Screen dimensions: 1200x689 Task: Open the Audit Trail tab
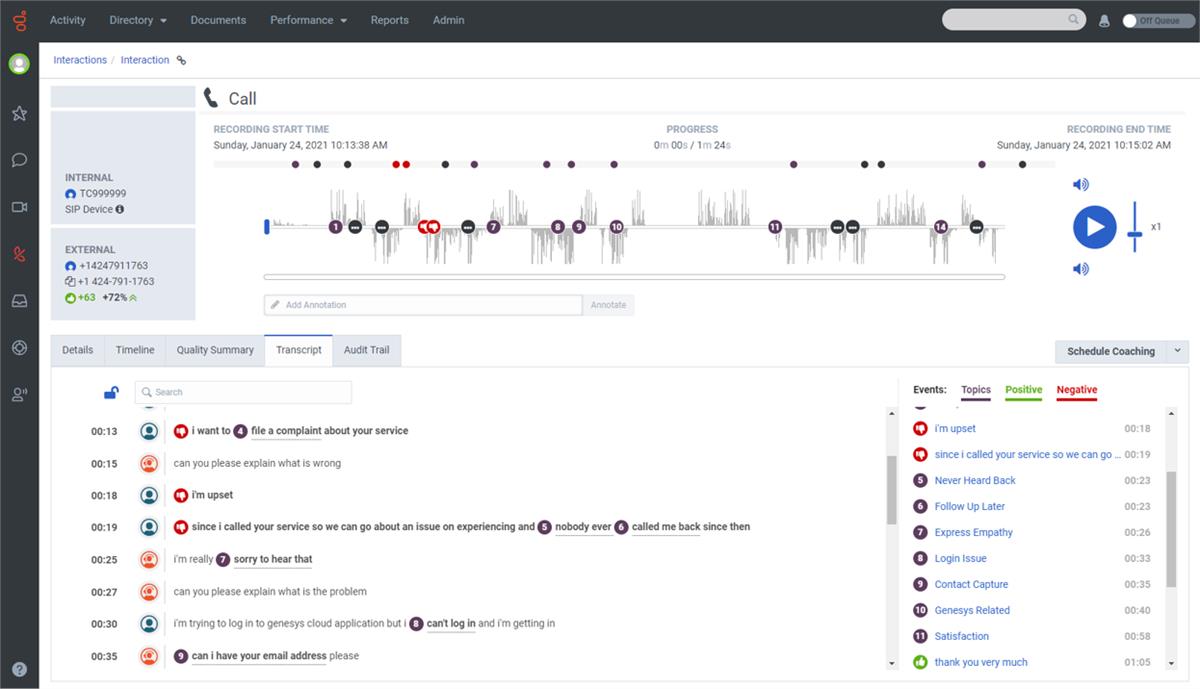point(366,350)
